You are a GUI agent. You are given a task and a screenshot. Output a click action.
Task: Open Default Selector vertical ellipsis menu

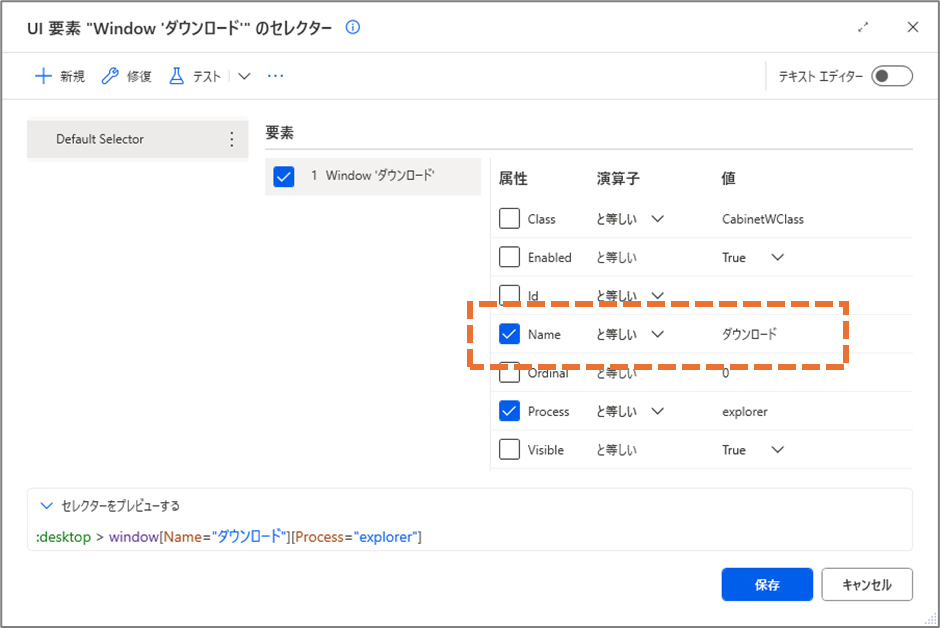[x=231, y=139]
